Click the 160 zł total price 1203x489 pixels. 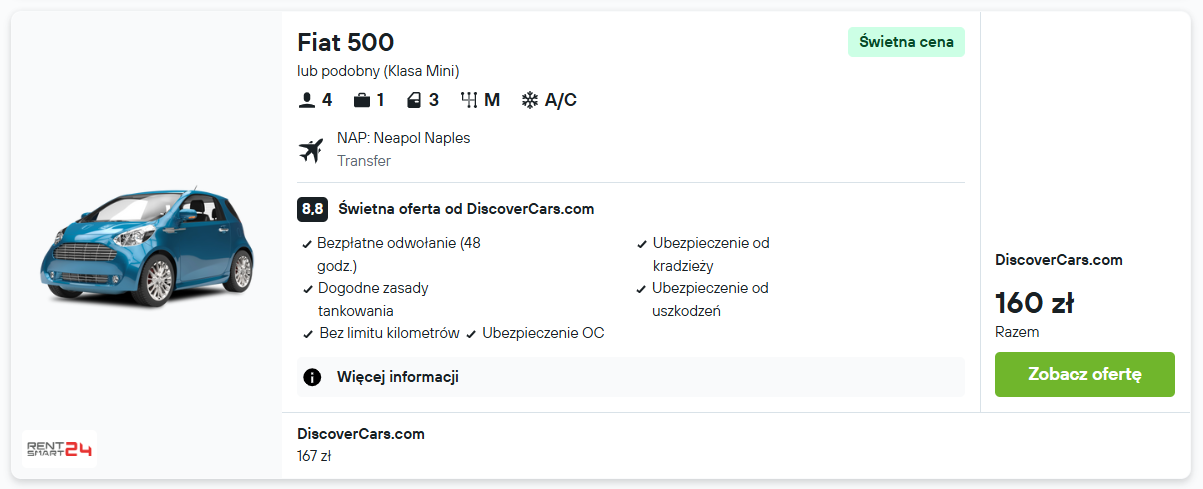click(x=1034, y=303)
